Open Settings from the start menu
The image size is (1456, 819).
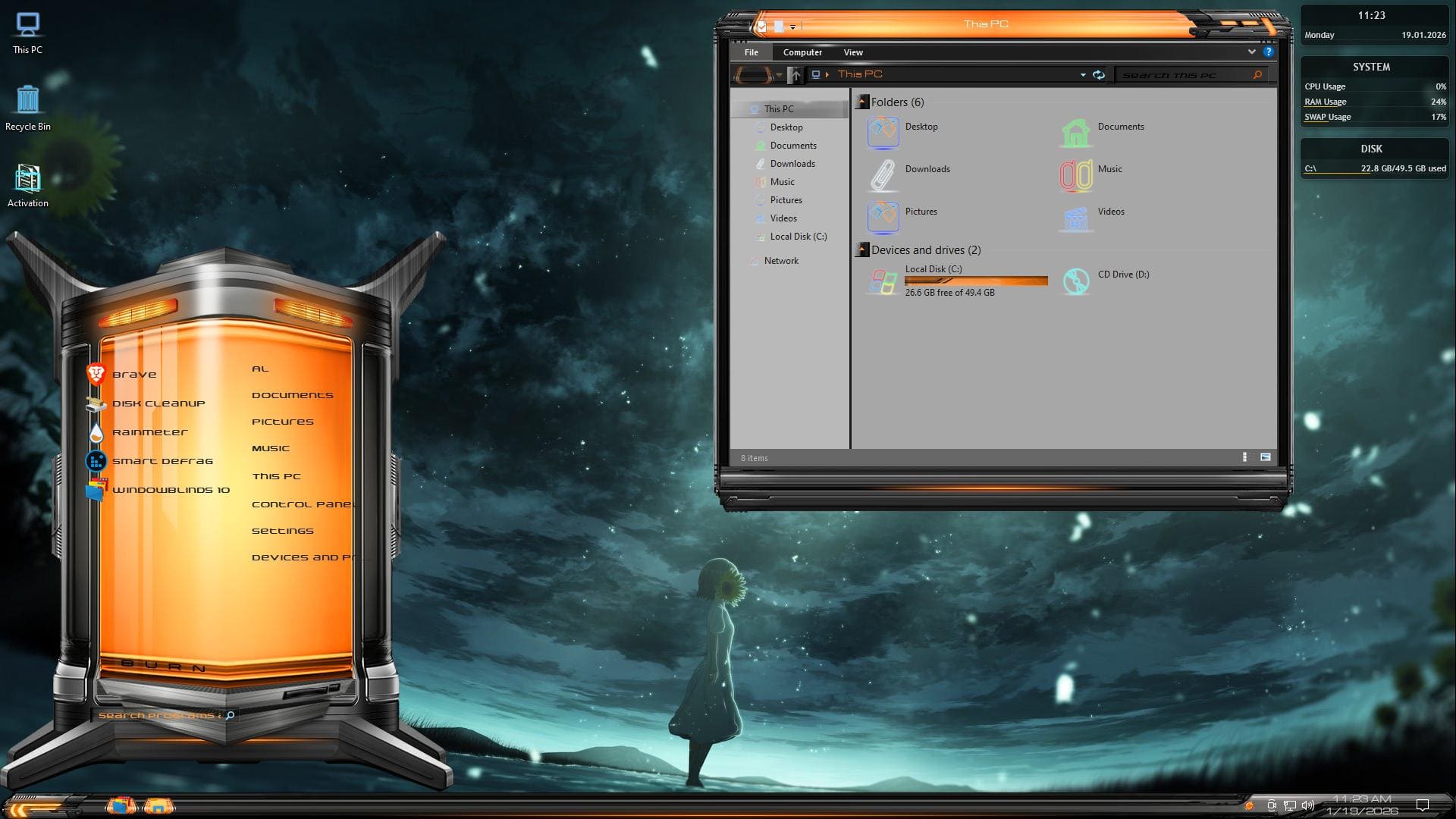coord(282,531)
